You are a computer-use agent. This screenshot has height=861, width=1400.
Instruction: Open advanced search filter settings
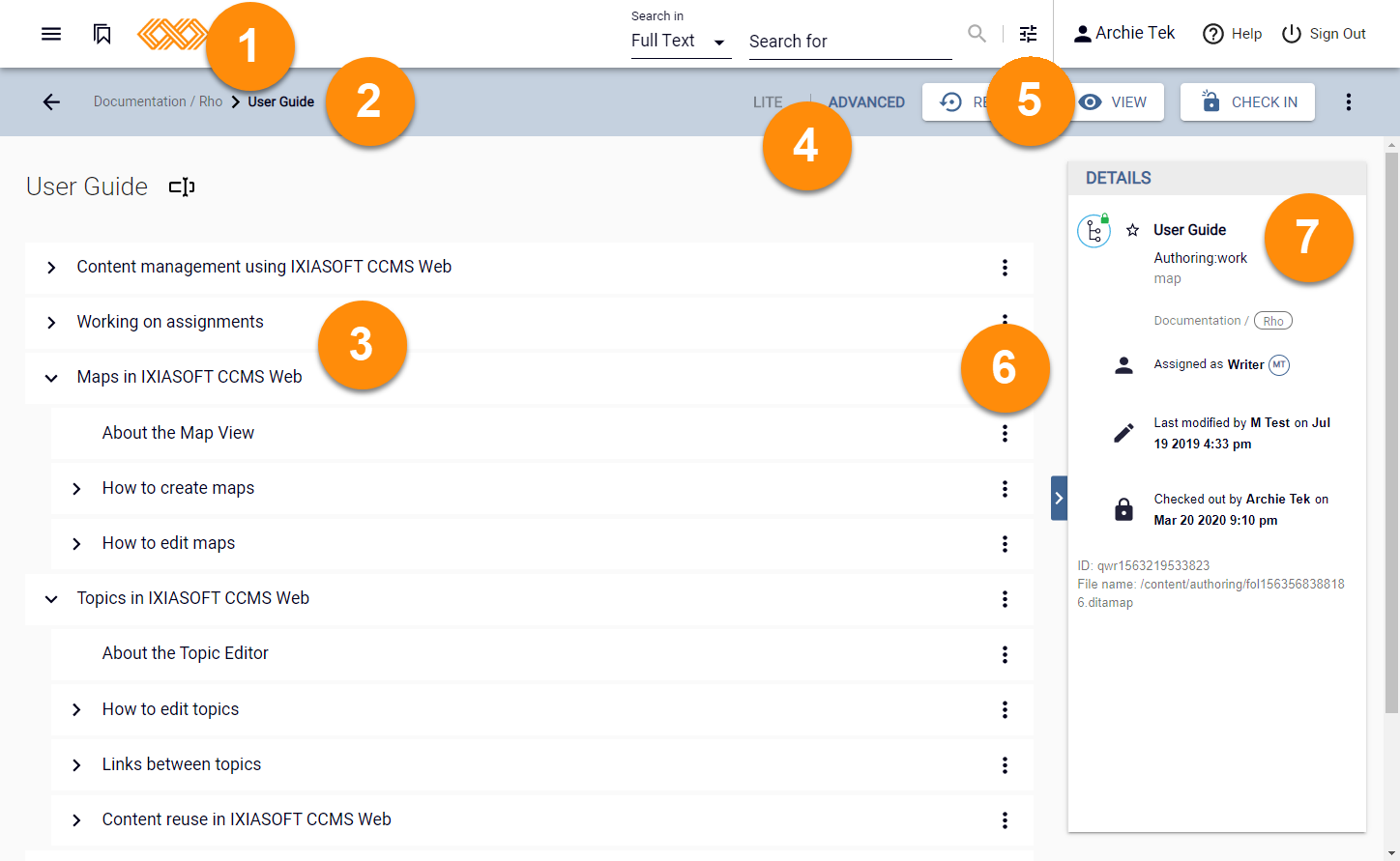click(1028, 34)
